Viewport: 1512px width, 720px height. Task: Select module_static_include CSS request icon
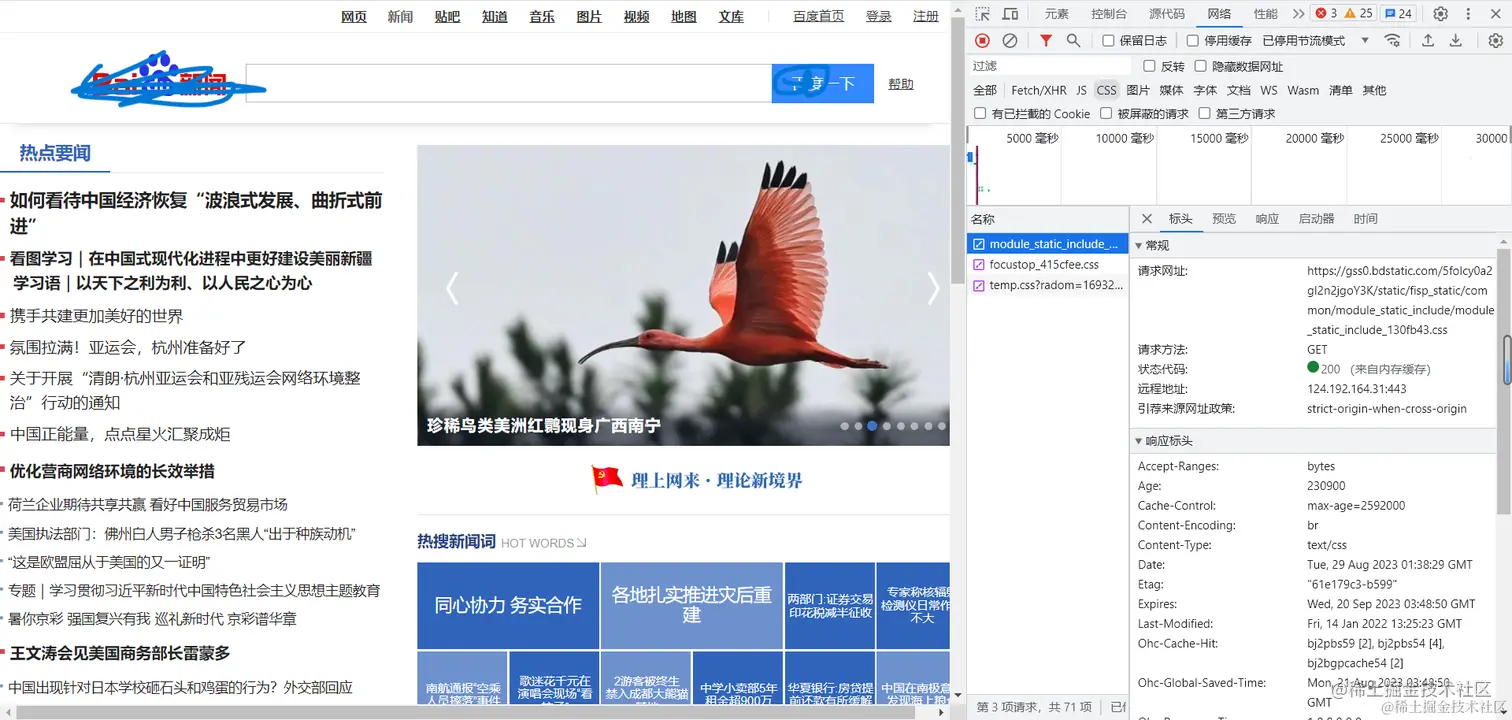pyautogui.click(x=979, y=244)
